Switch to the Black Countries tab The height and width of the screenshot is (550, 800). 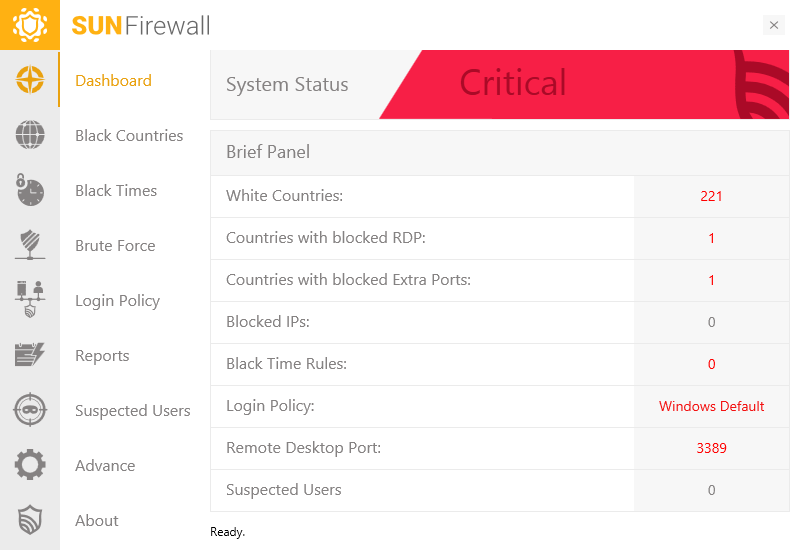pyautogui.click(x=129, y=136)
